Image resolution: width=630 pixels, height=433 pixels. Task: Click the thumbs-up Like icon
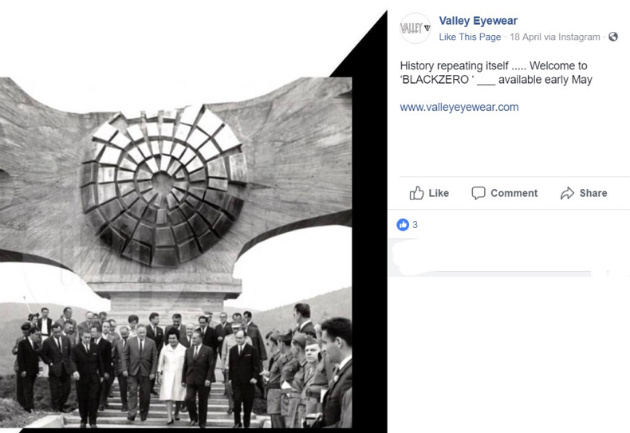(417, 193)
